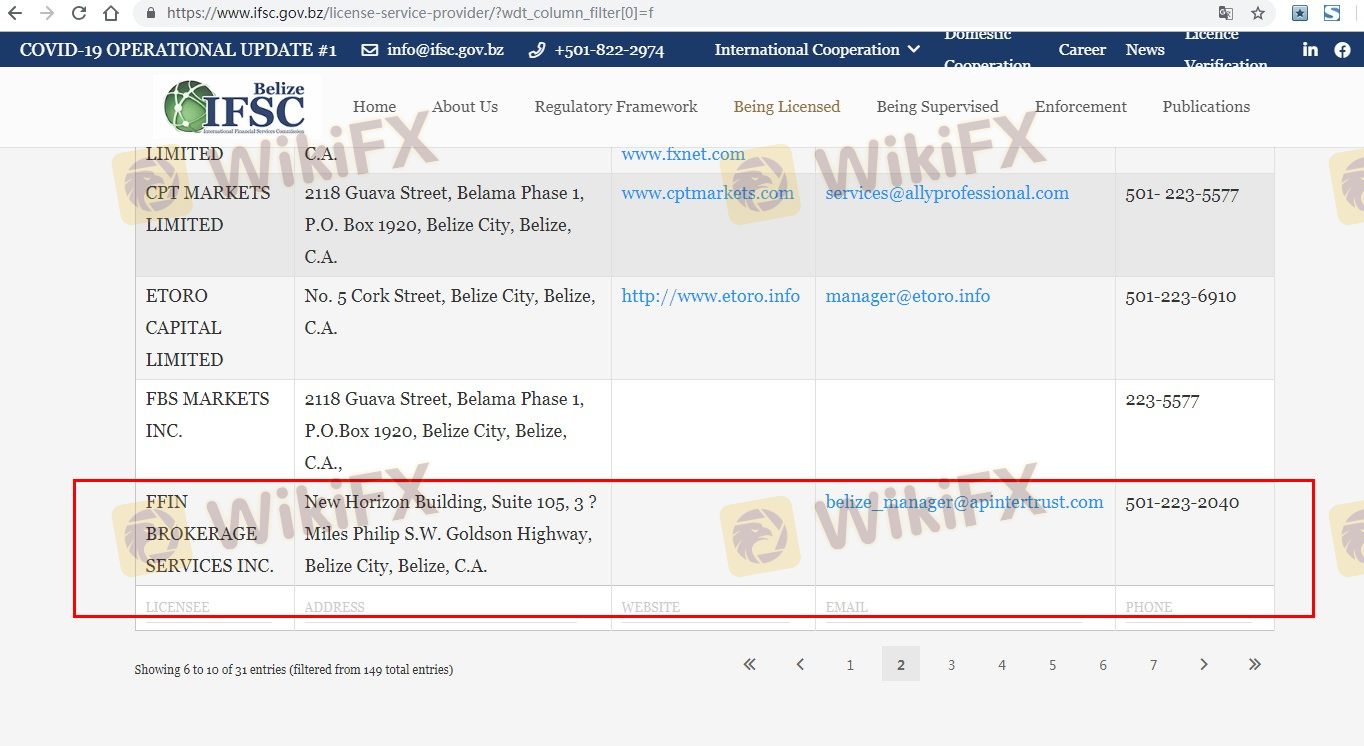Click the browser back arrow

tap(15, 14)
